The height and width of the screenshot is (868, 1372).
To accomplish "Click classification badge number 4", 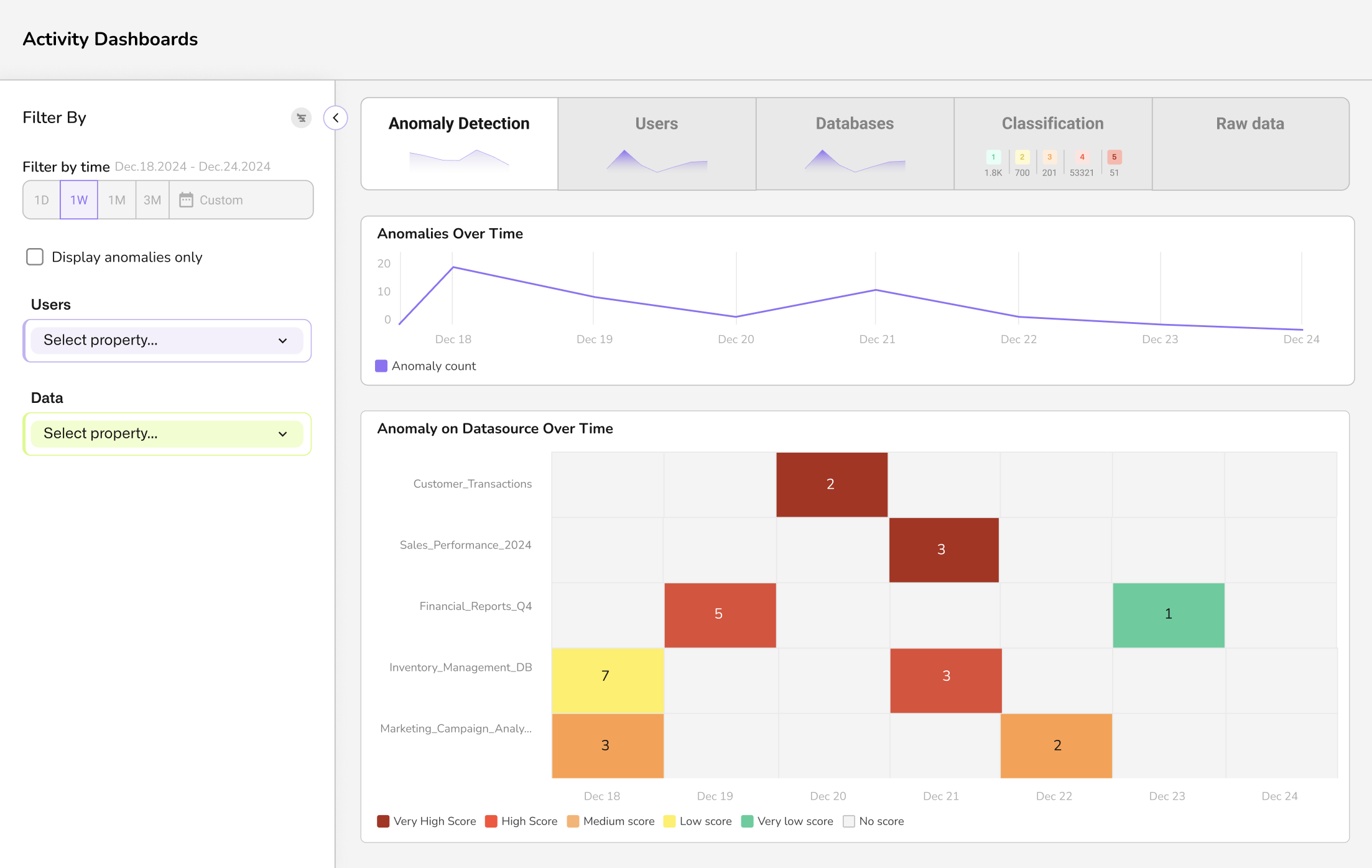I will 1082,157.
